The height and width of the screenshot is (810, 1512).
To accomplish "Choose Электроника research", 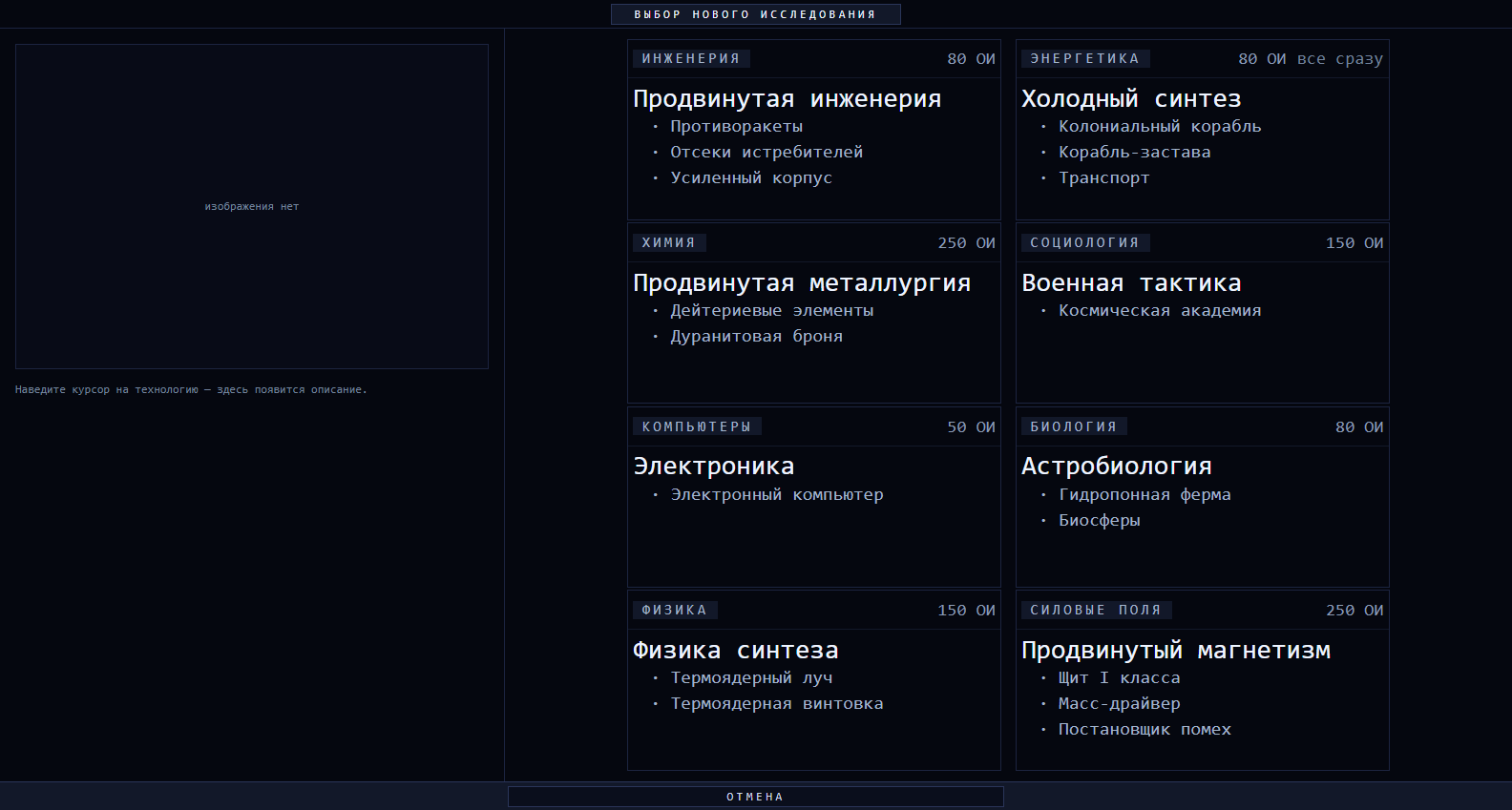I will (813, 497).
